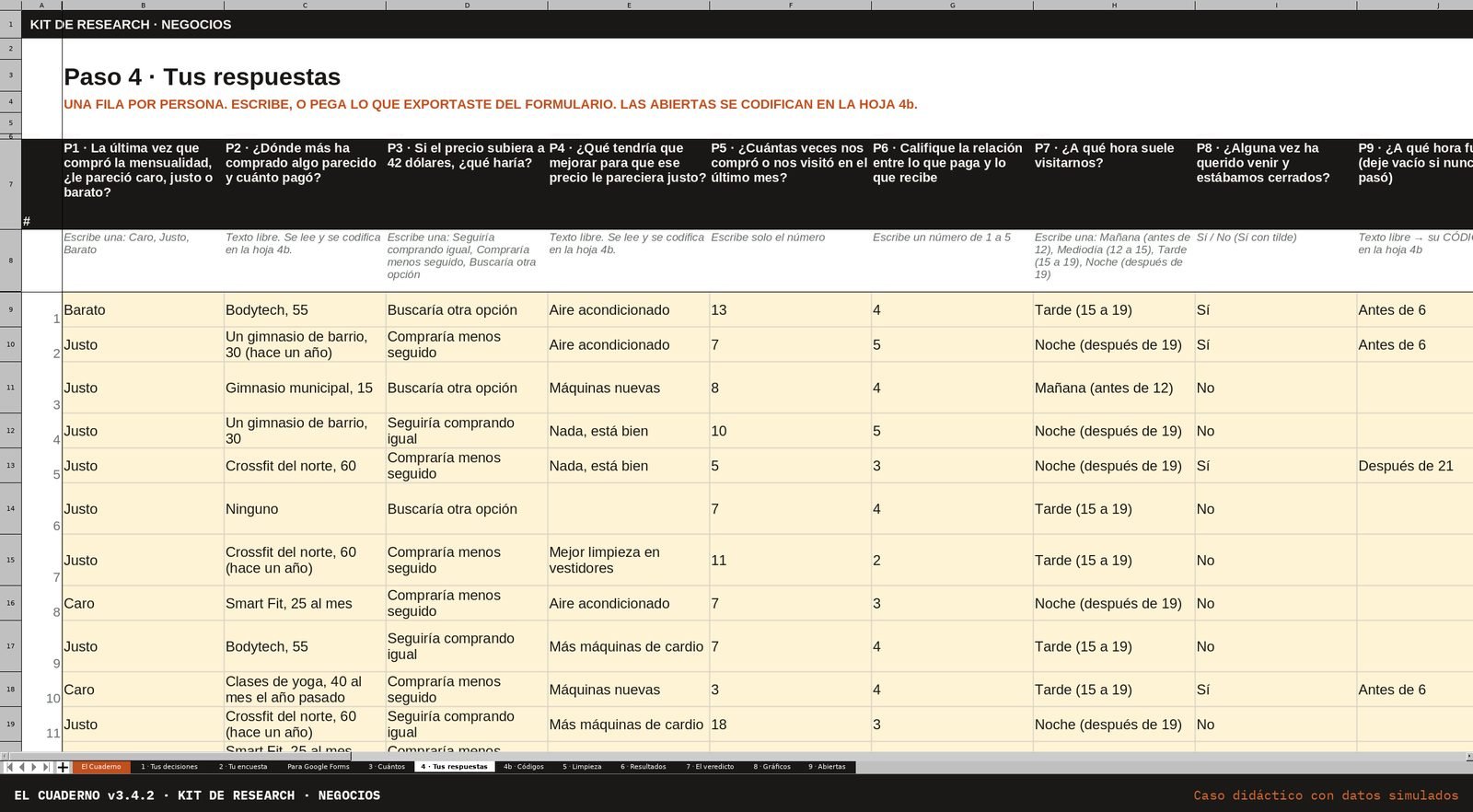Viewport: 1473px width, 812px height.
Task: Open the El Cuaderno sheet tab
Action: (x=101, y=767)
